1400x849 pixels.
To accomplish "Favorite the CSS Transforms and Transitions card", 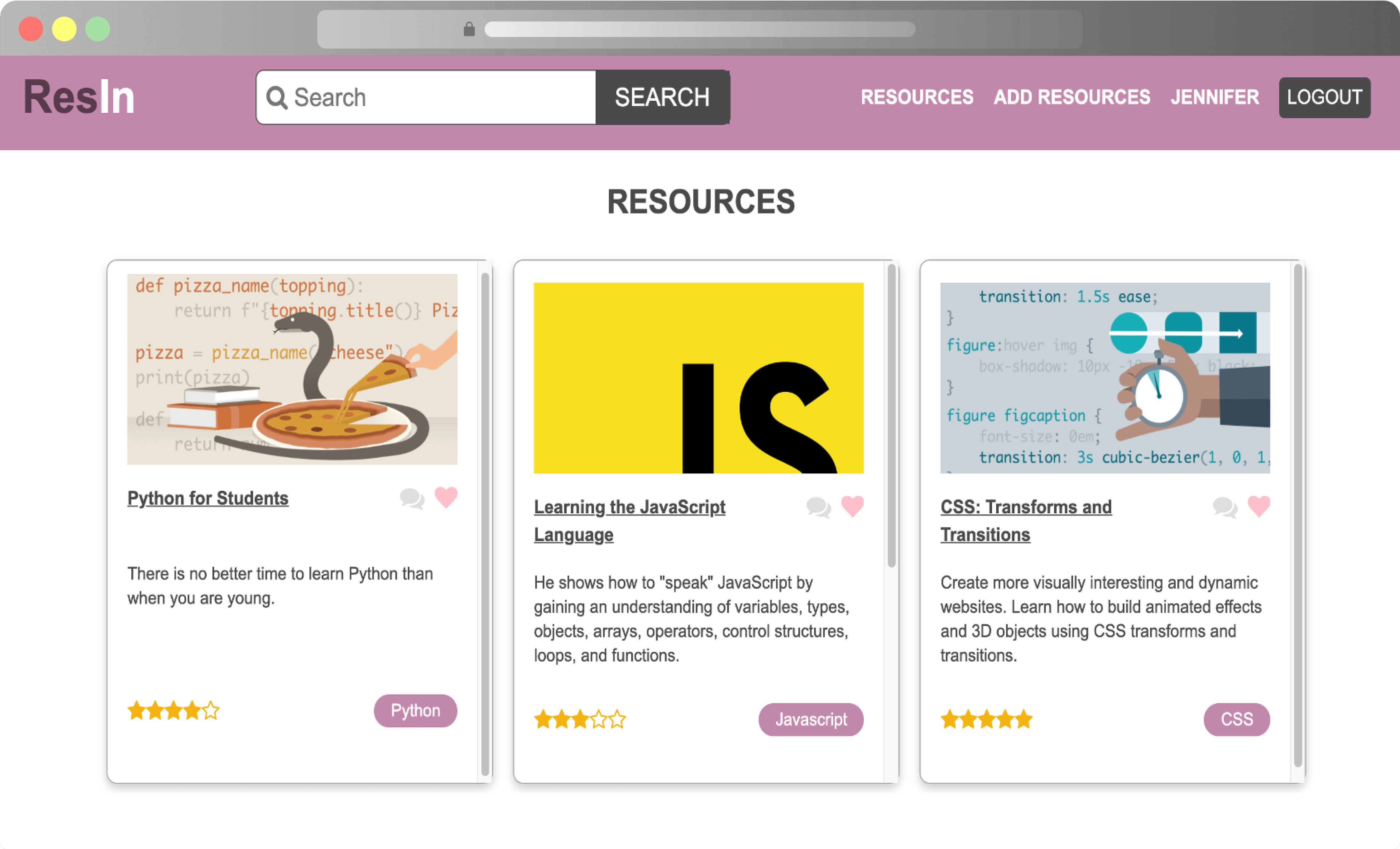I will click(x=1258, y=506).
